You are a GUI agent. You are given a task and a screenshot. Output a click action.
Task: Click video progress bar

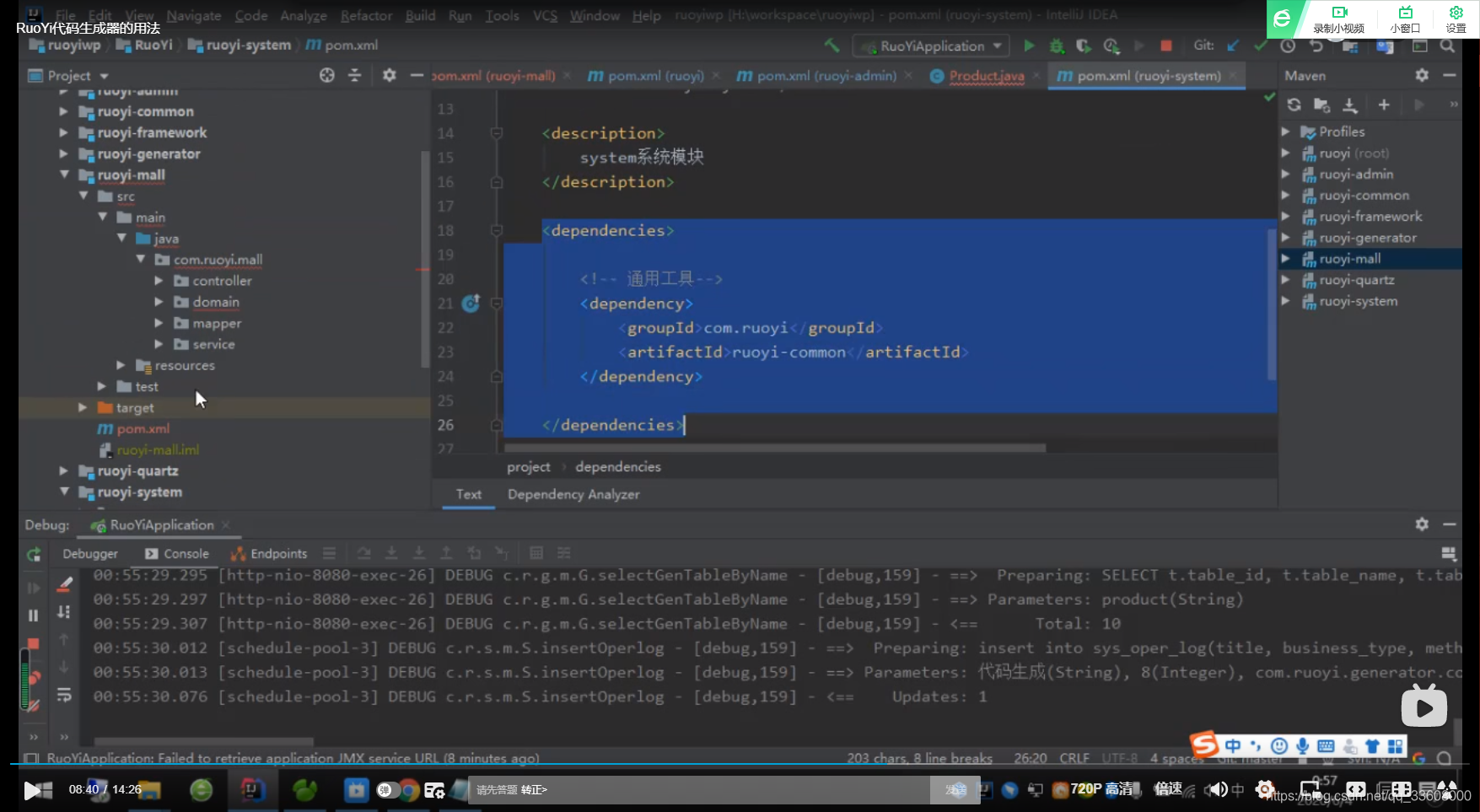click(740, 765)
